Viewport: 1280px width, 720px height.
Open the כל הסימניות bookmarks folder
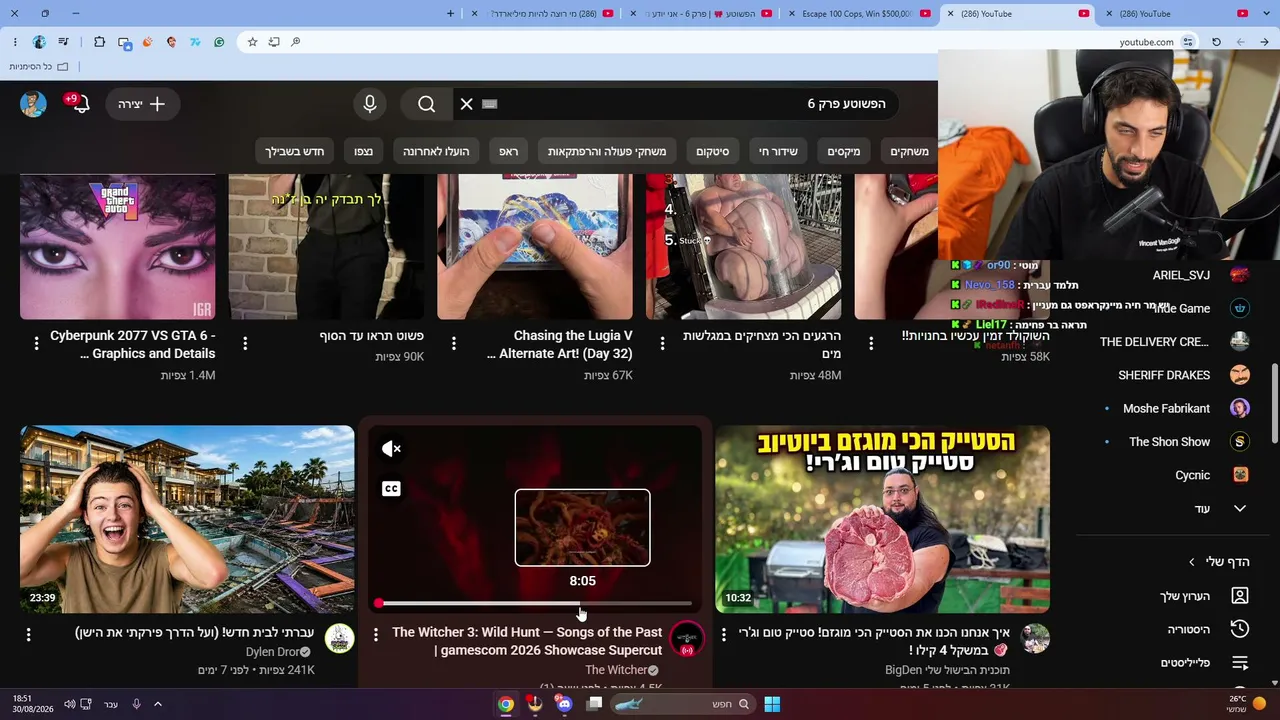pos(39,67)
